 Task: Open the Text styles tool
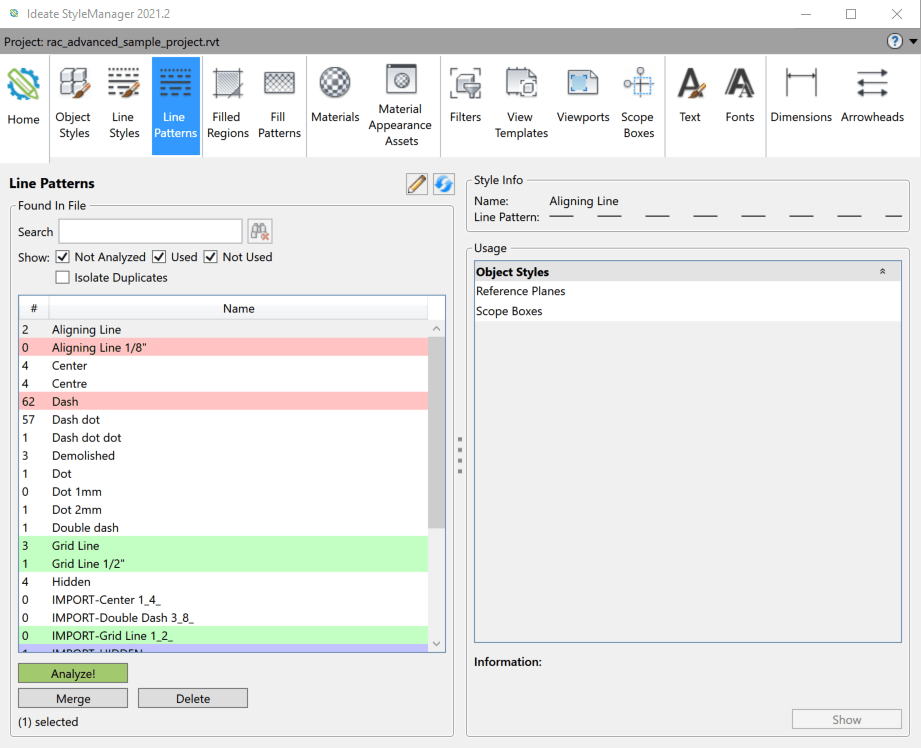click(x=690, y=97)
